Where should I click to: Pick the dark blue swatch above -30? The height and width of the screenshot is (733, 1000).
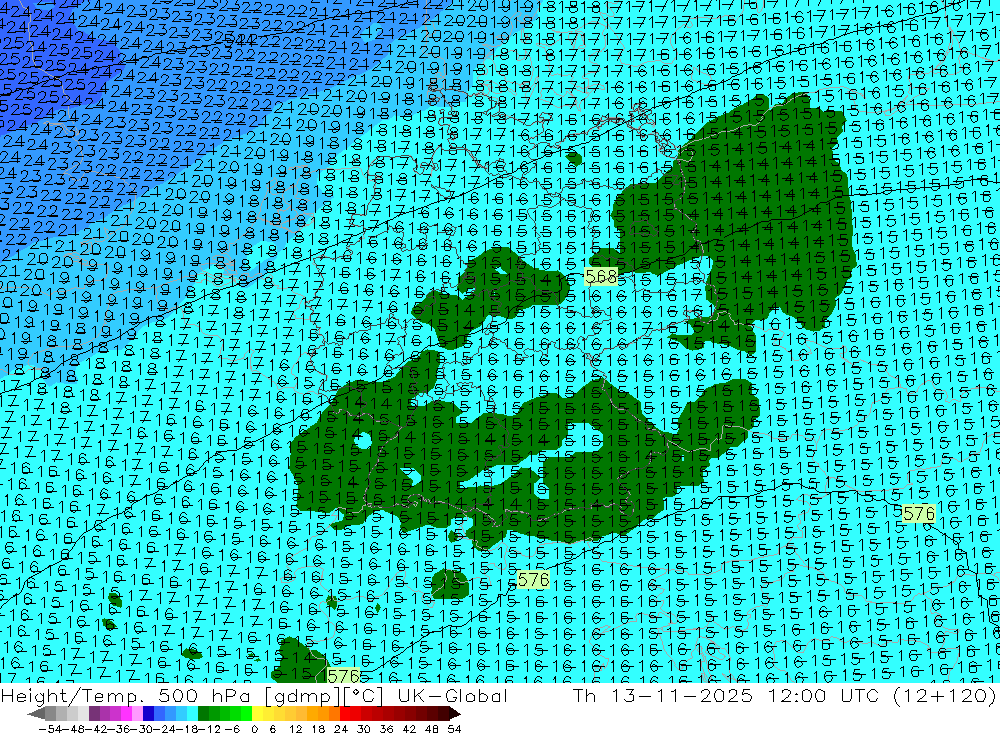148,714
